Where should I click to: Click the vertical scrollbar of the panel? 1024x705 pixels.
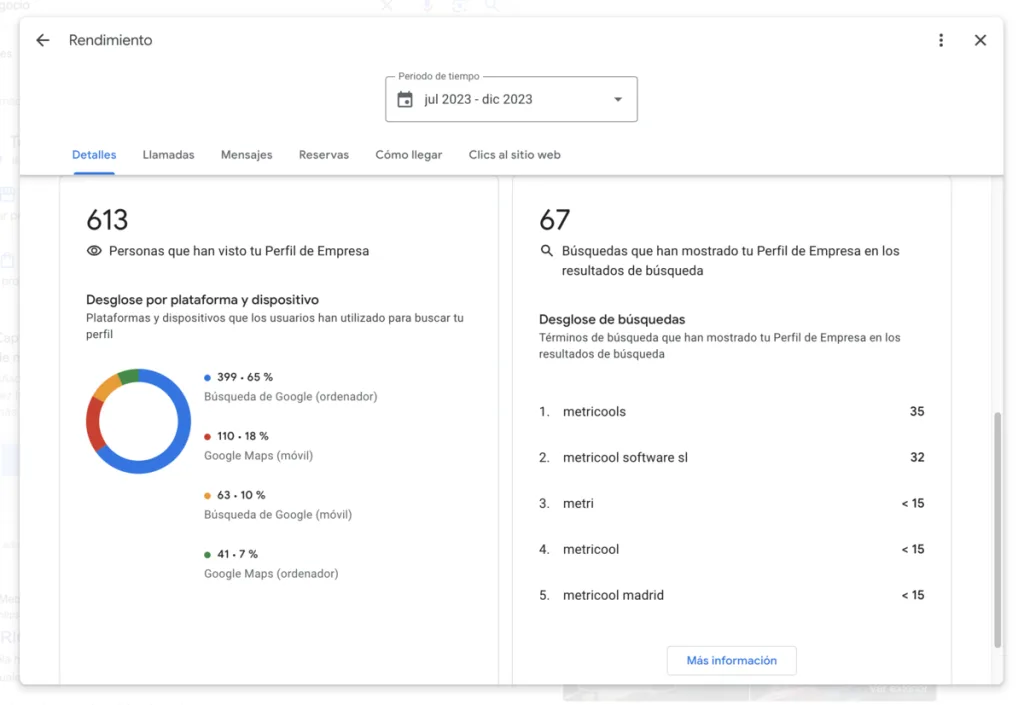tap(997, 529)
